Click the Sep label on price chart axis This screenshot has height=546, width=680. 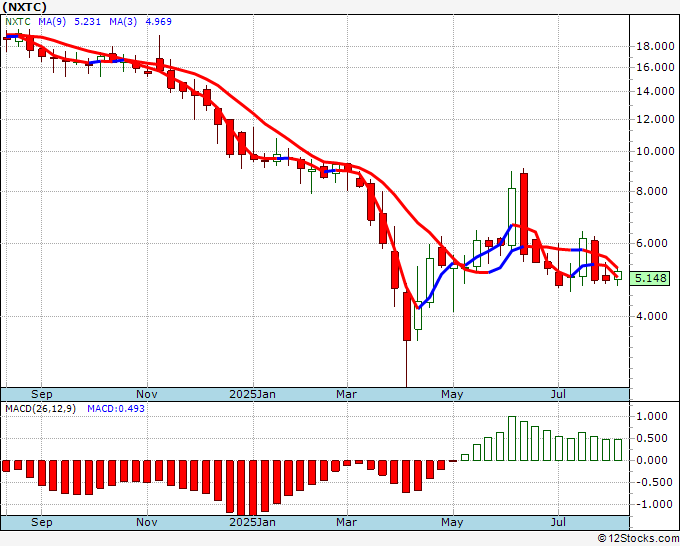click(42, 394)
